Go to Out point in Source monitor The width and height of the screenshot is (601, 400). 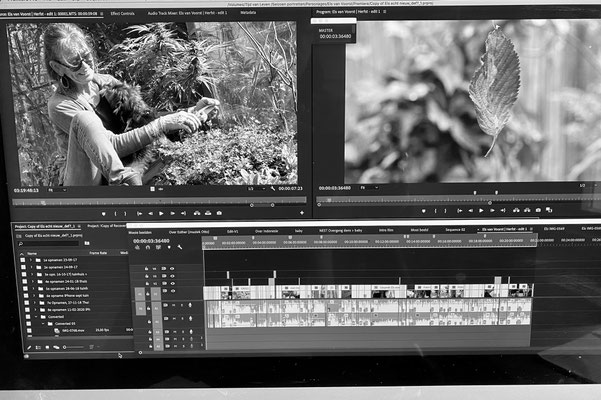pos(183,213)
